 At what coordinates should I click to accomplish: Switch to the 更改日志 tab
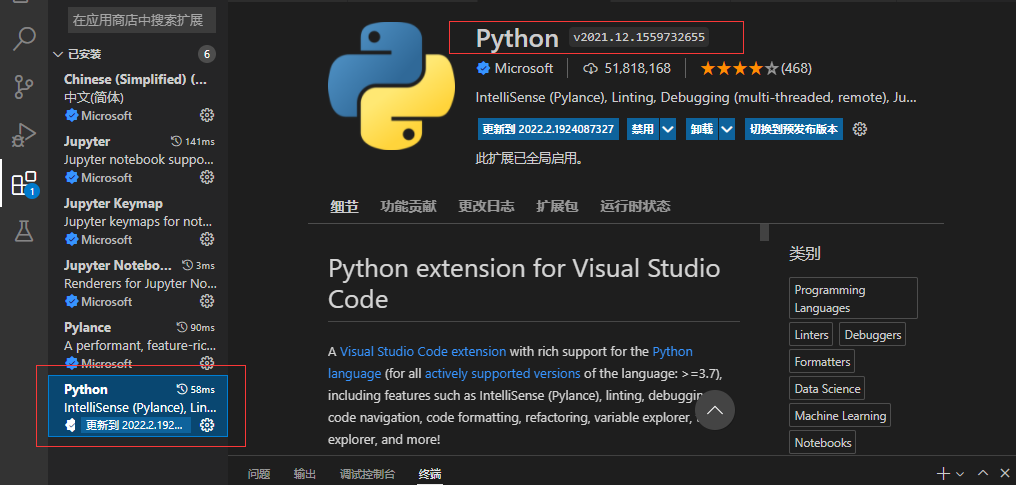tap(486, 207)
